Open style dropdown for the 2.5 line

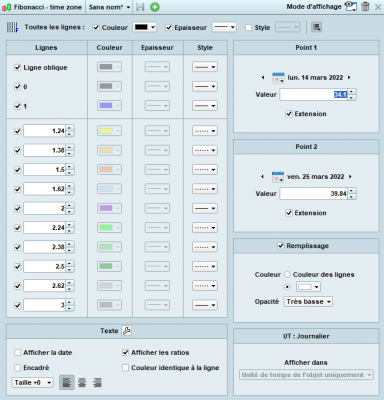tap(205, 266)
